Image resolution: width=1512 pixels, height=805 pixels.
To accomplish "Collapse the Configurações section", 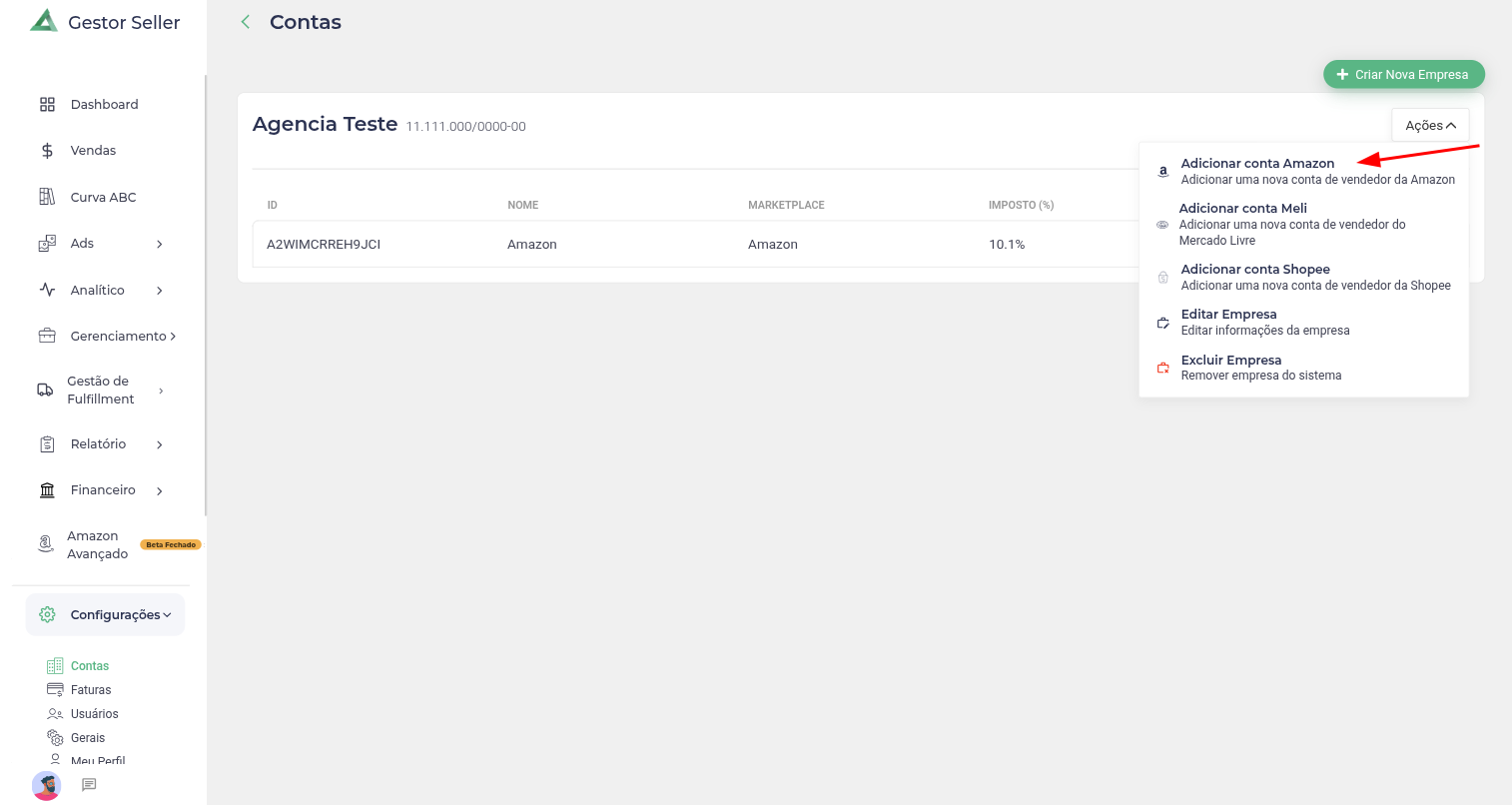I will click(x=167, y=615).
